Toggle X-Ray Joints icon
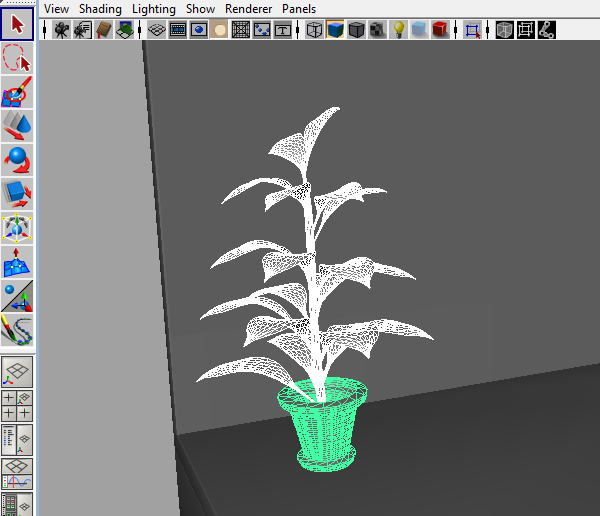Viewport: 600px width, 516px height. tap(546, 29)
